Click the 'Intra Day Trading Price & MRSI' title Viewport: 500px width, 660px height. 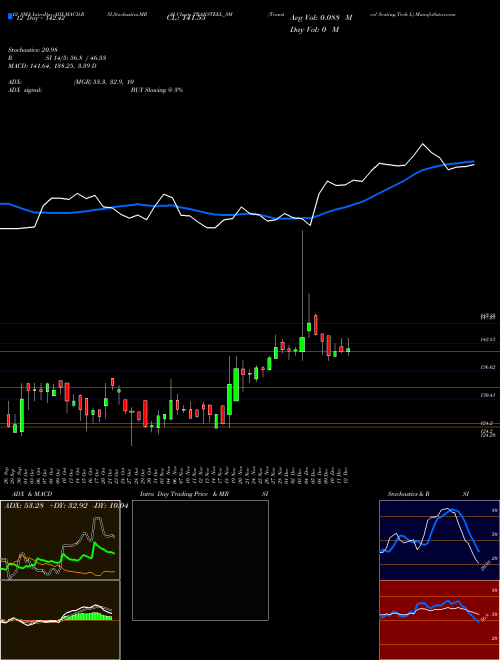tap(204, 494)
